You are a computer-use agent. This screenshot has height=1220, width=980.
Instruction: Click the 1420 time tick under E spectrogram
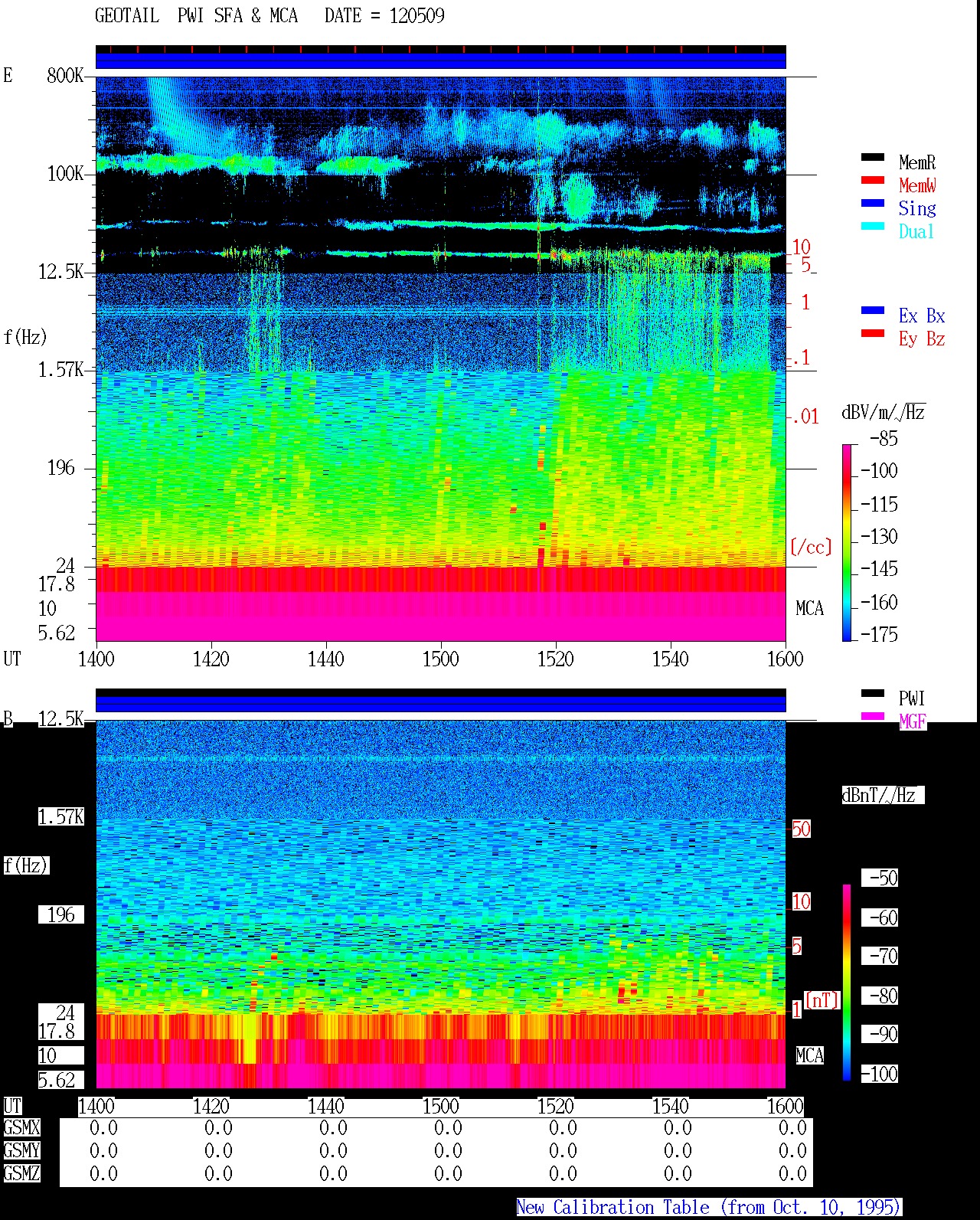(x=211, y=659)
